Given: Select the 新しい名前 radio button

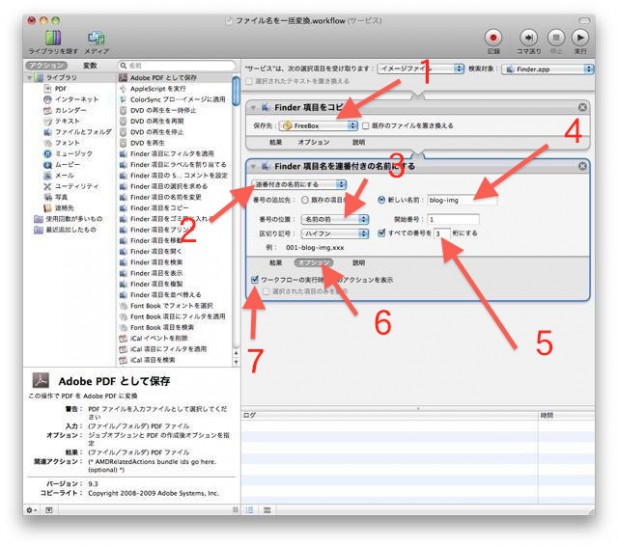Looking at the screenshot, I should (x=381, y=199).
